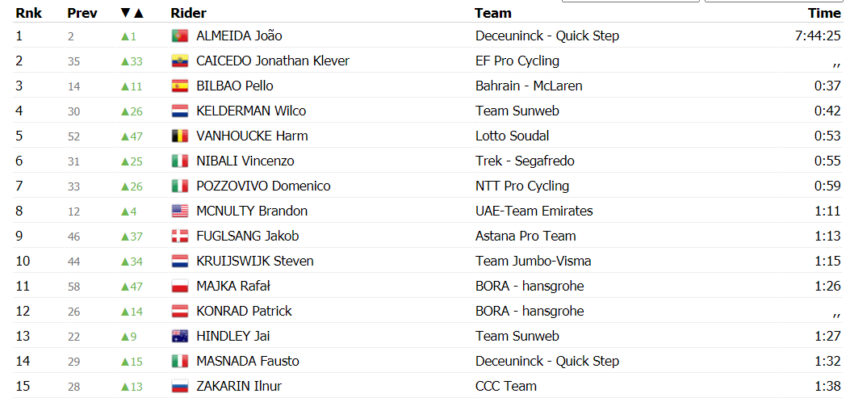Click the Spanish flag beside BILBAO Pello
Viewport: 850px width, 402px height.
pos(179,86)
